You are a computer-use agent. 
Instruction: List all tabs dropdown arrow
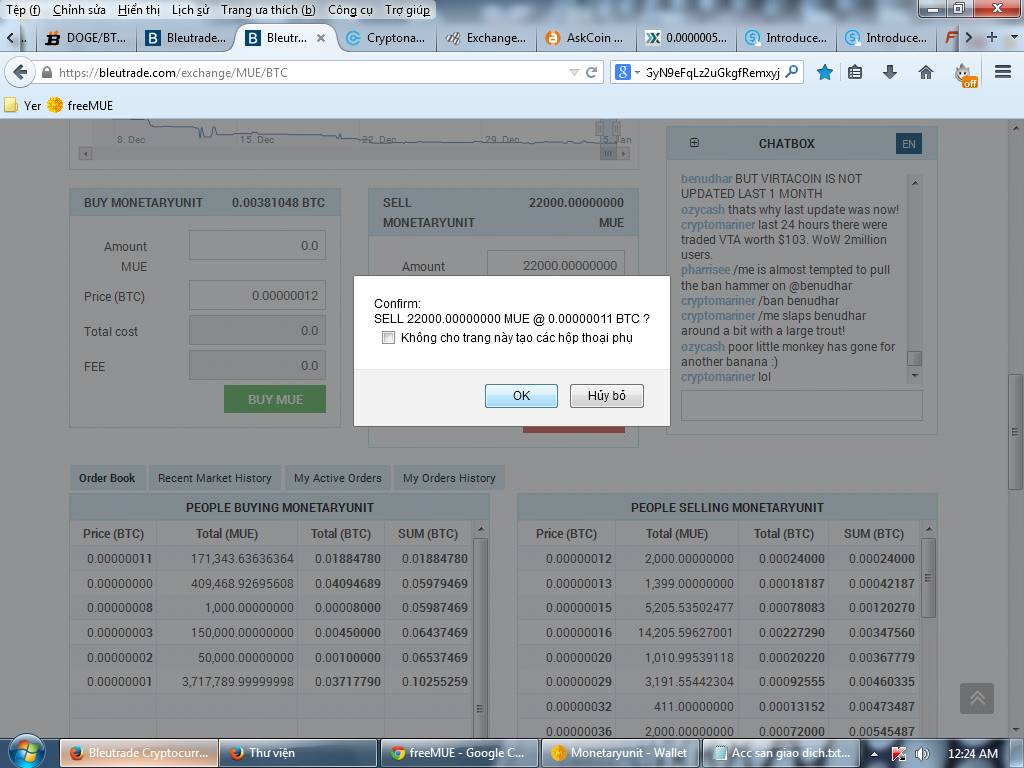tap(1014, 37)
